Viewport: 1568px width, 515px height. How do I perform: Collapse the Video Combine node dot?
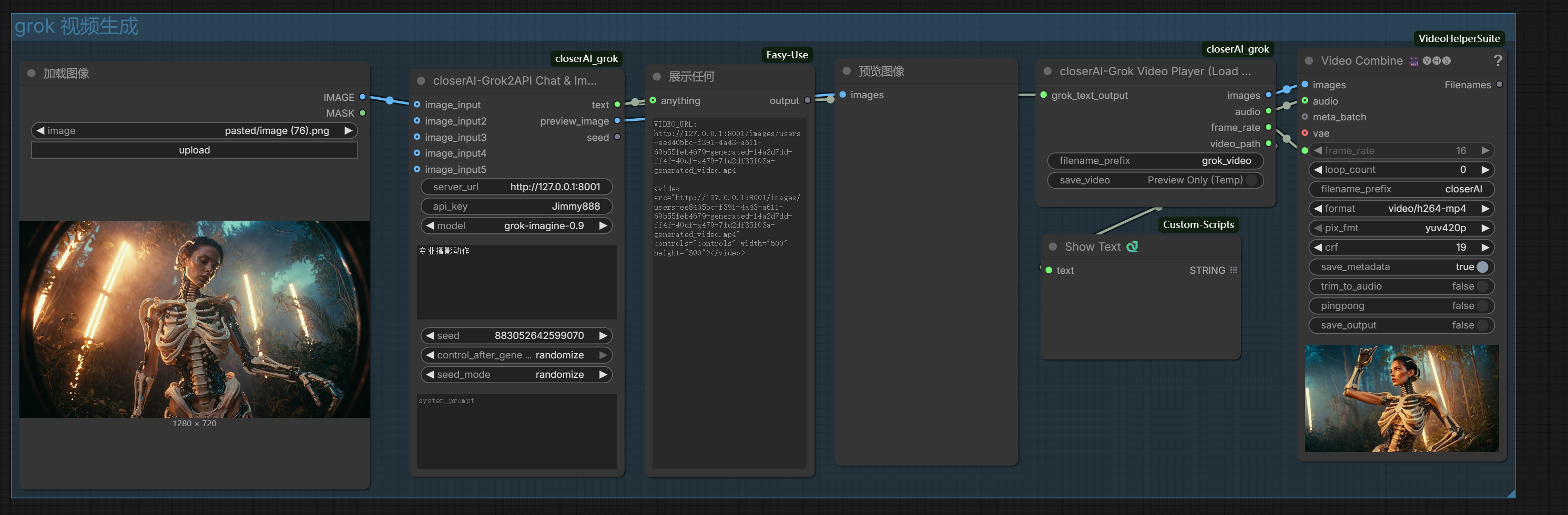click(x=1309, y=61)
